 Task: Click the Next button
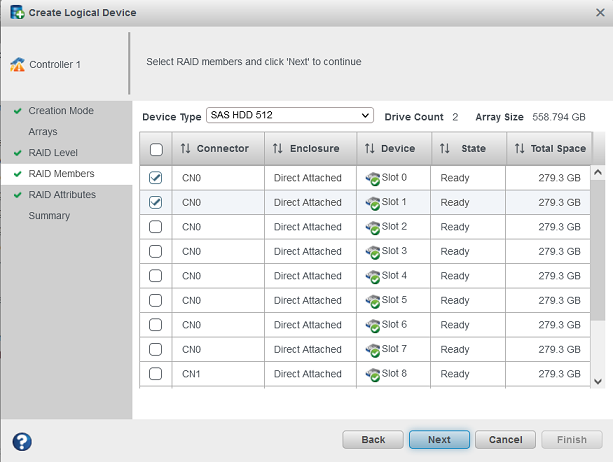439,440
